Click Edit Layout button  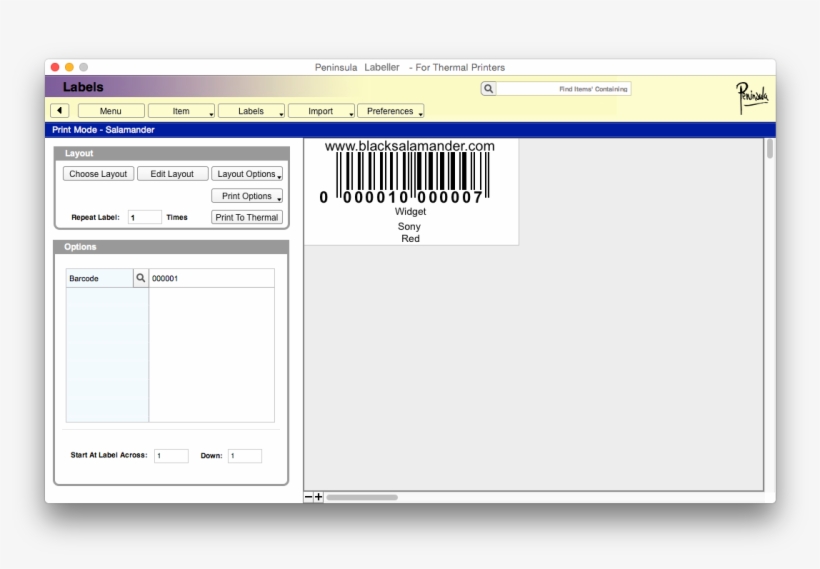click(x=172, y=174)
